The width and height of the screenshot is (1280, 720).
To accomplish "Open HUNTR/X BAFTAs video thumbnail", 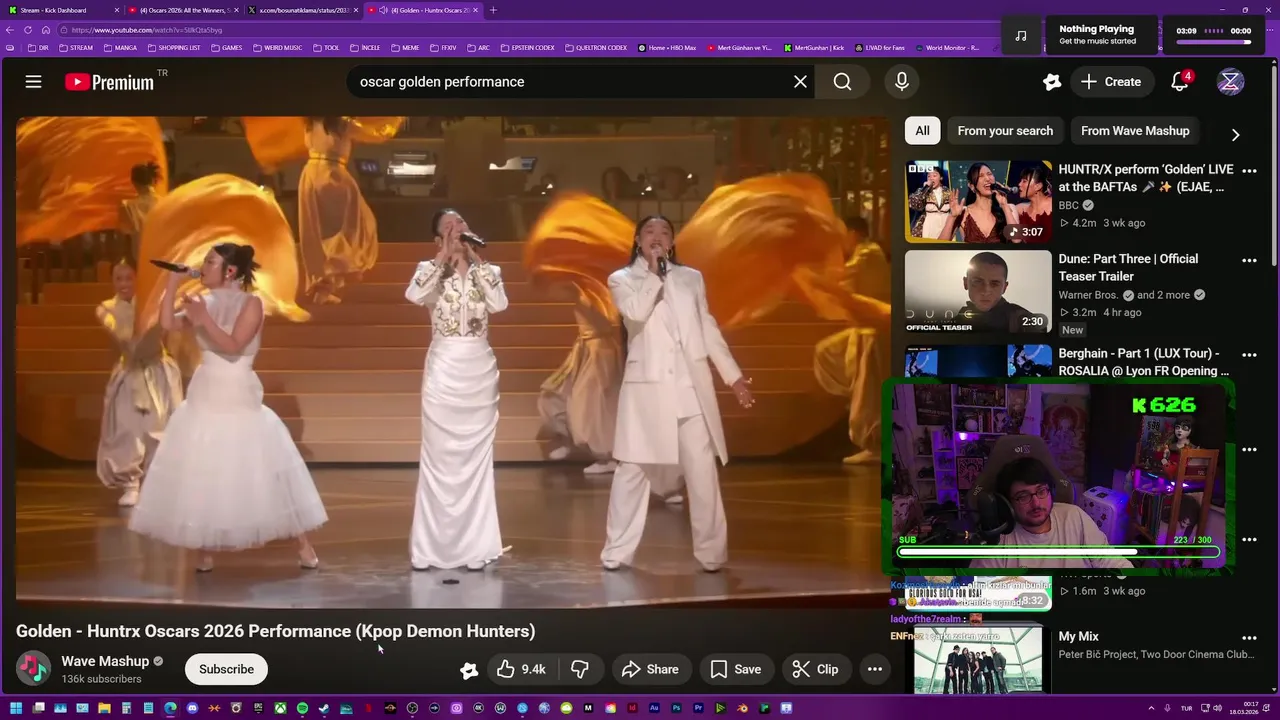I will tap(978, 201).
